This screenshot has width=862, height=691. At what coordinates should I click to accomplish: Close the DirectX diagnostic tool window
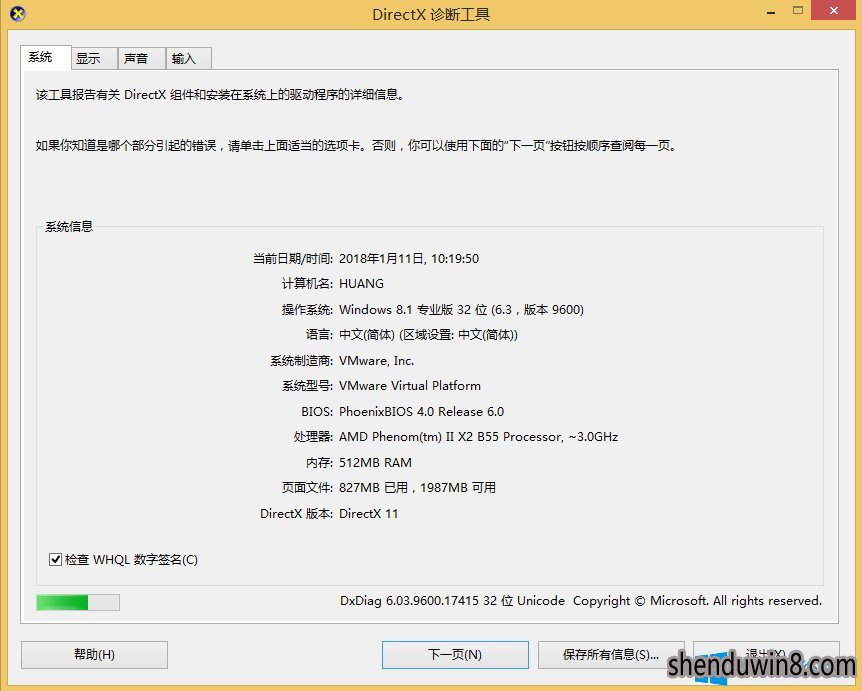835,10
